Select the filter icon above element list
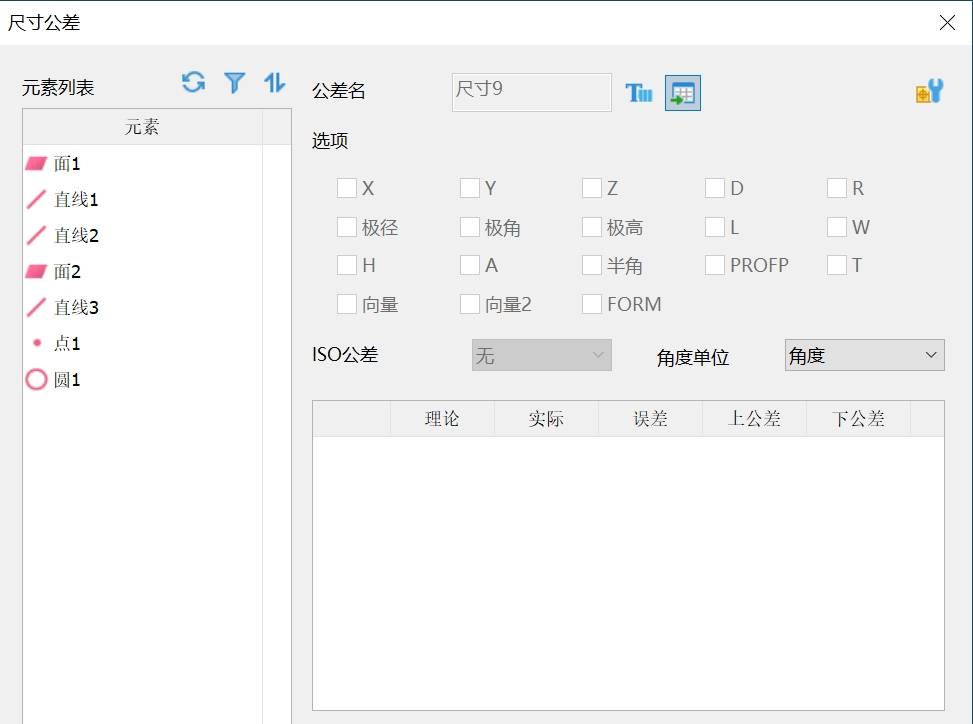 (x=234, y=84)
